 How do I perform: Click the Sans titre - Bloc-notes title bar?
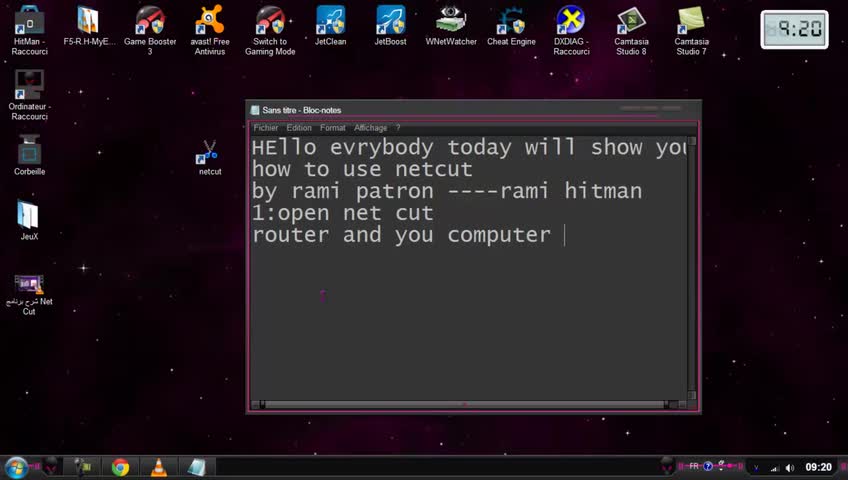[474, 110]
